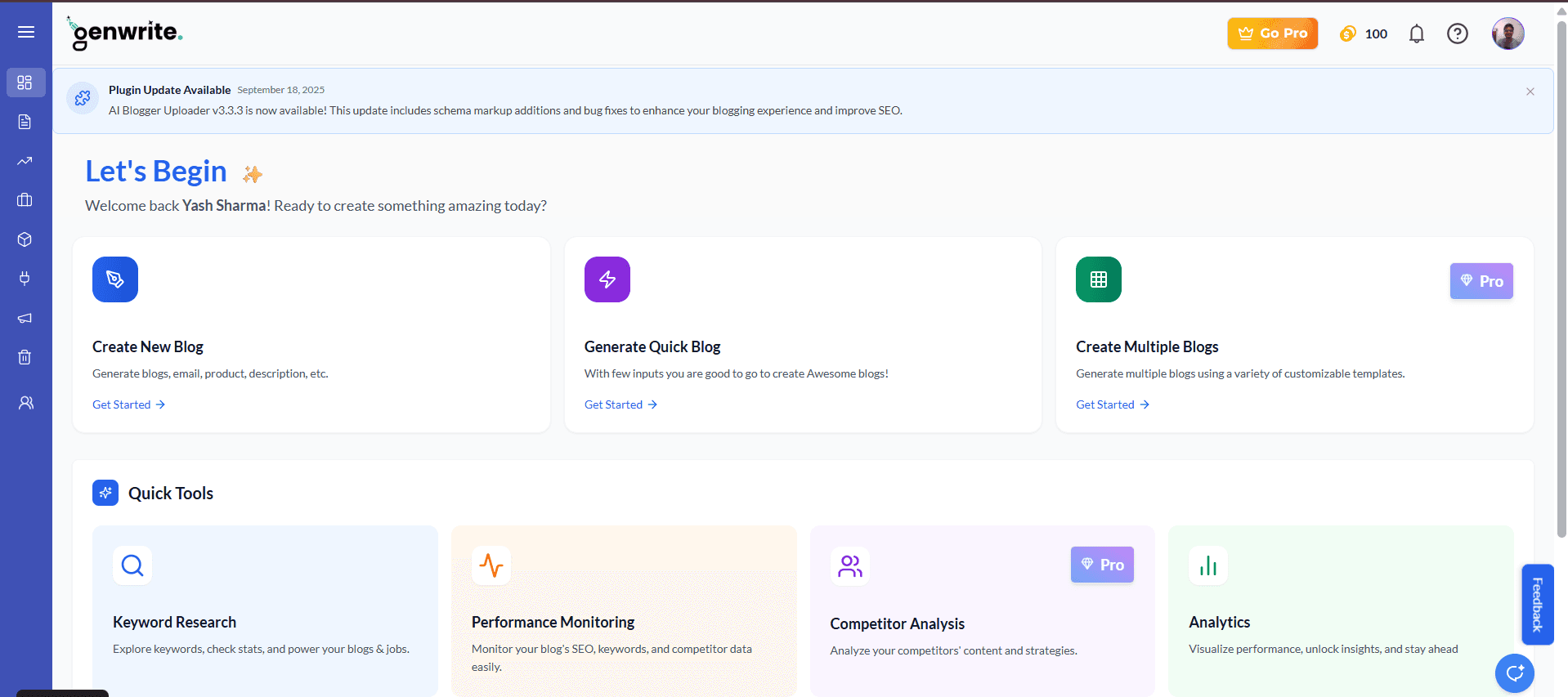Open the briefcase icon in sidebar
Viewport: 1568px width, 697px height.
point(25,200)
